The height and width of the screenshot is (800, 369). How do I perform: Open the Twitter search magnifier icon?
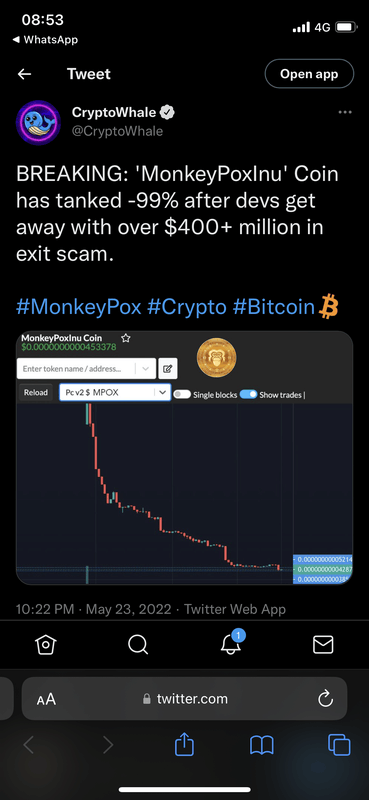pyautogui.click(x=138, y=644)
